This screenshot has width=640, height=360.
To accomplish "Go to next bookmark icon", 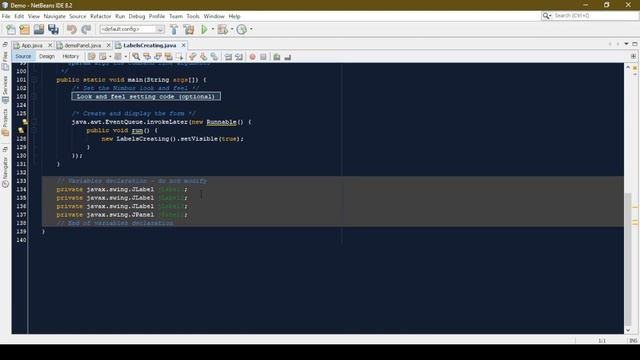I will [x=203, y=57].
